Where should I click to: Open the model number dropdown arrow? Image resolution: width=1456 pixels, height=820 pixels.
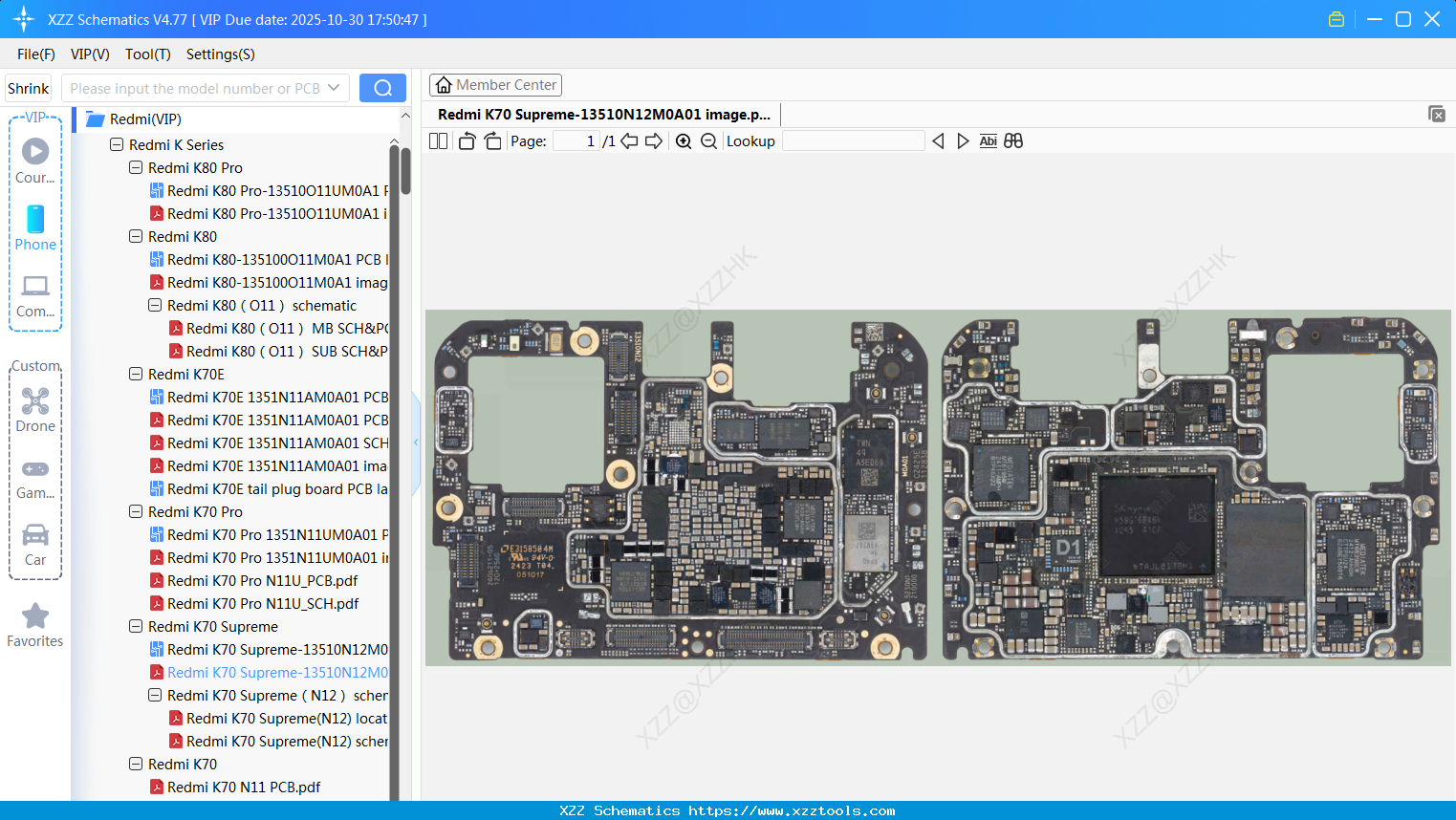(x=334, y=88)
